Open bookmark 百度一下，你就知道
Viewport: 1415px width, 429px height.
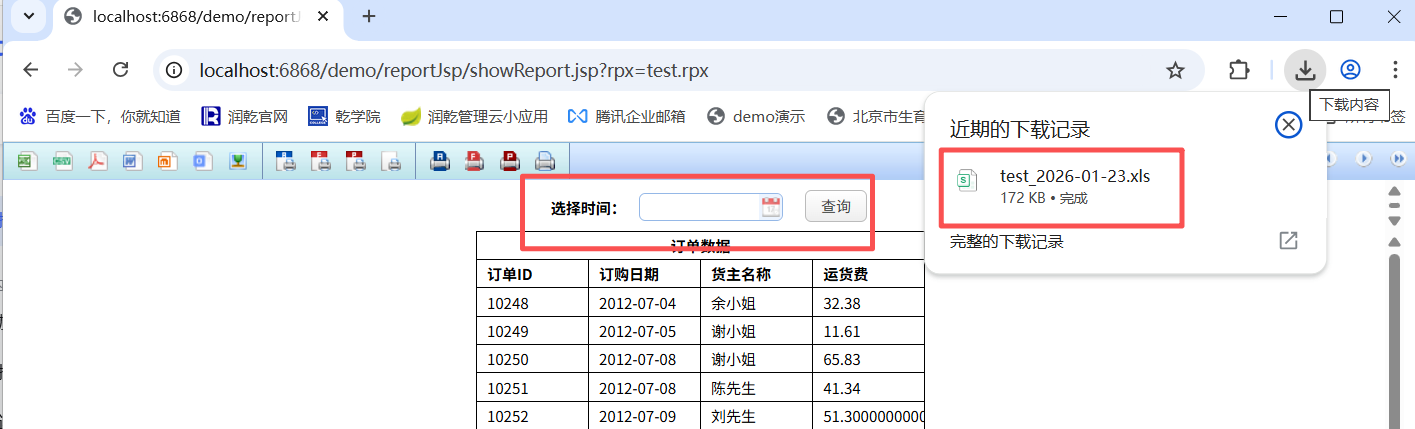pos(100,117)
